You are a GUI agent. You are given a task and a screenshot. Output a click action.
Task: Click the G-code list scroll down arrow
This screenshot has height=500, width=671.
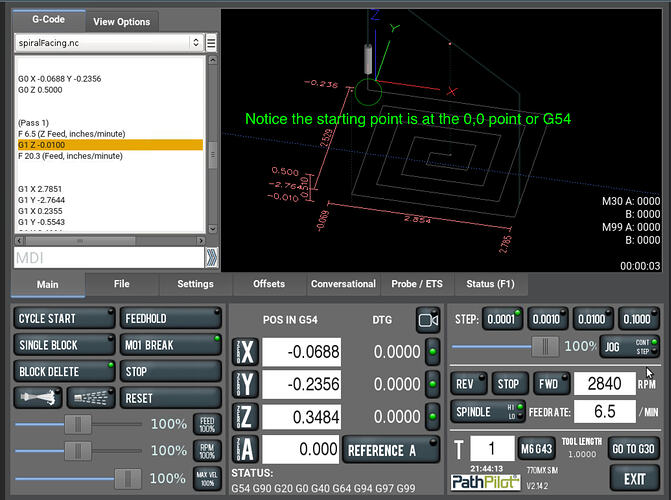212,229
